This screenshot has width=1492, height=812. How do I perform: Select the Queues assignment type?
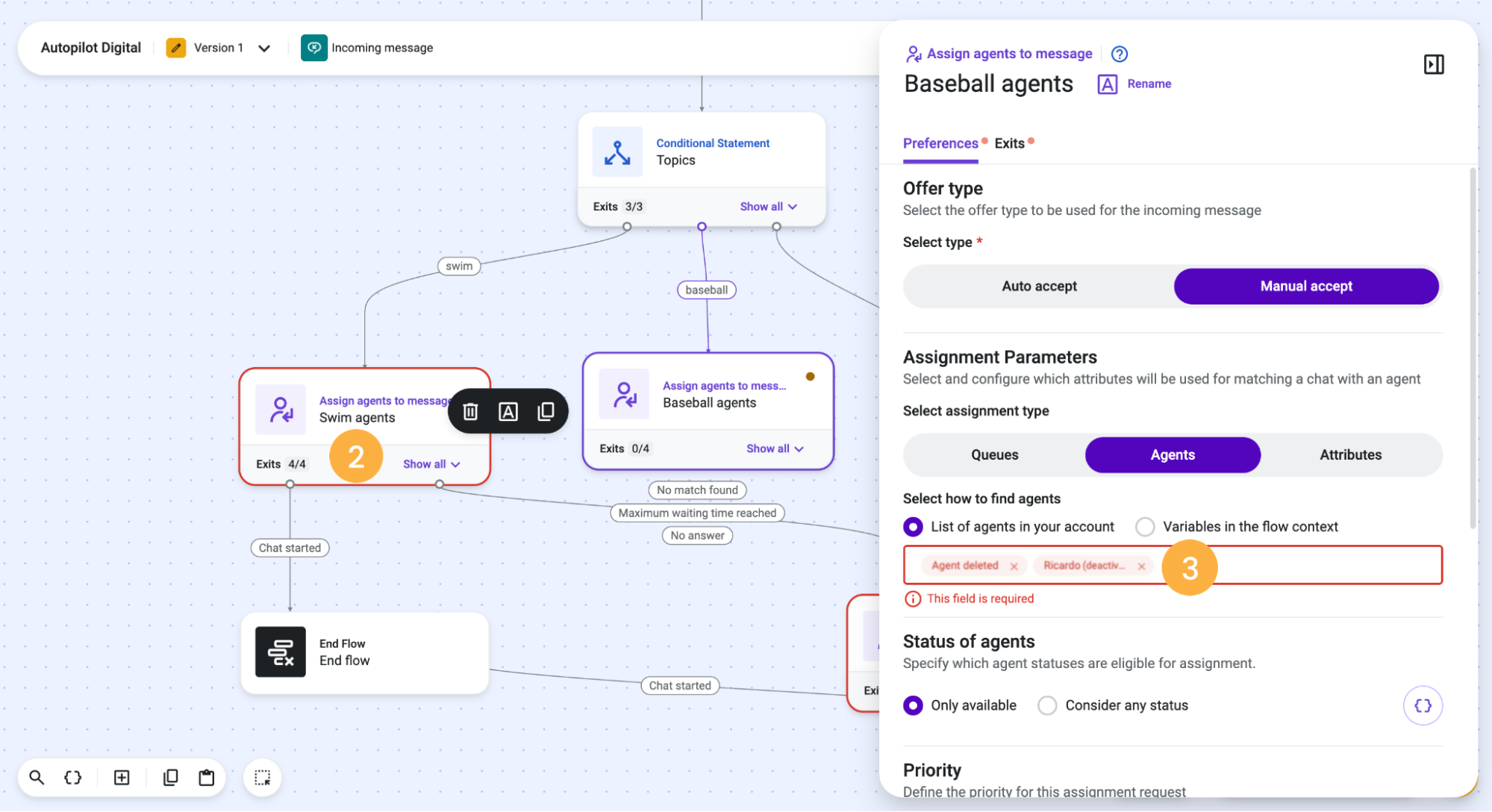[994, 455]
